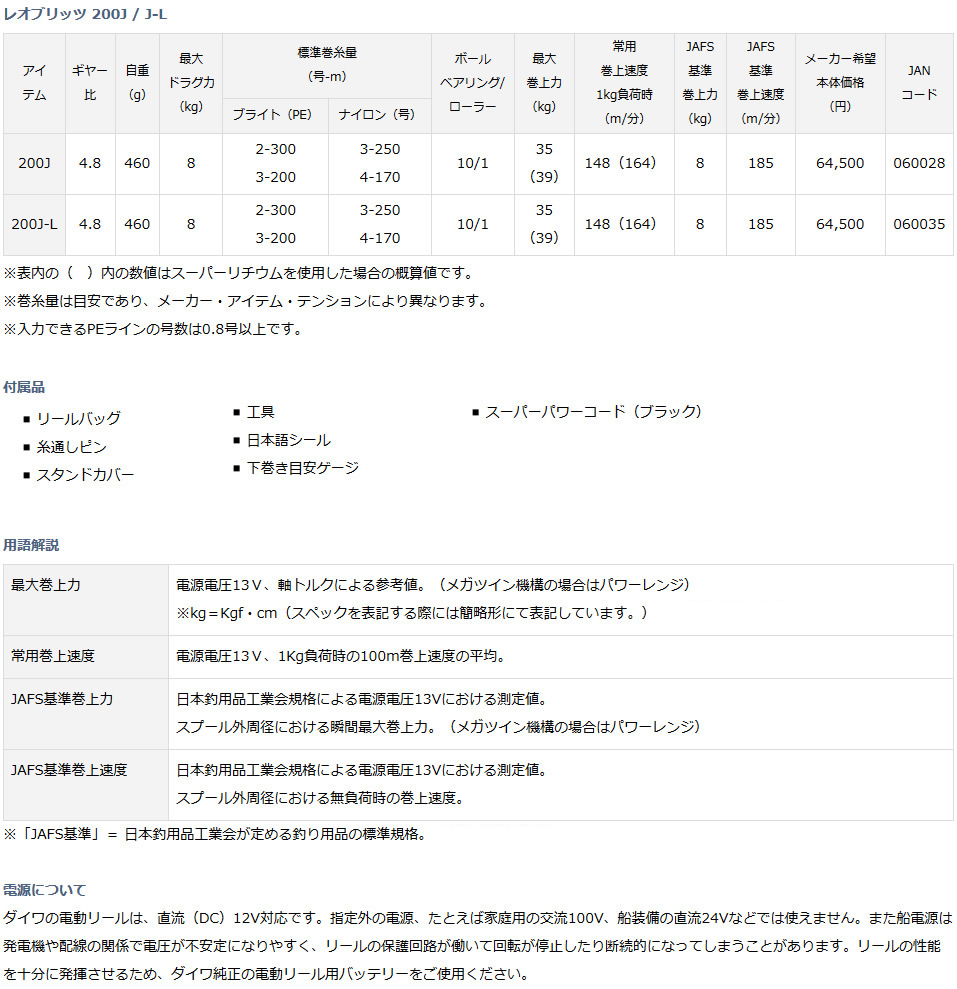This screenshot has width=957, height=989.
Task: Click the スプール外周径における瞬間最大巻上力 line
Action: tap(439, 727)
